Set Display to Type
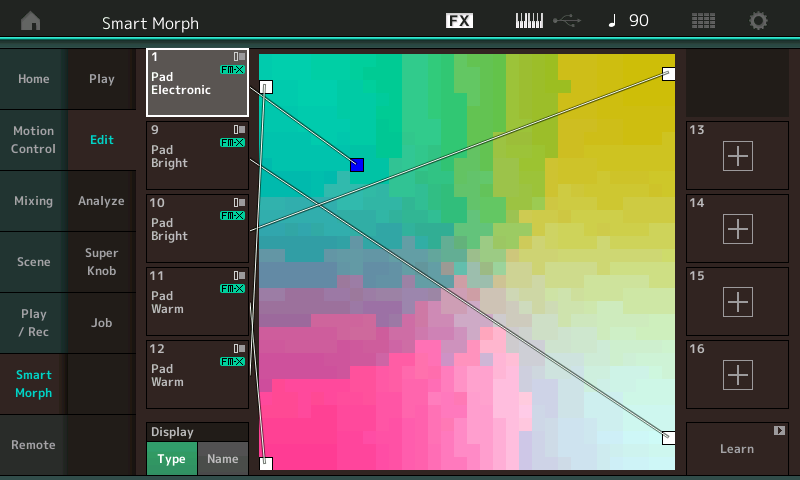The height and width of the screenshot is (480, 800). coord(172,458)
